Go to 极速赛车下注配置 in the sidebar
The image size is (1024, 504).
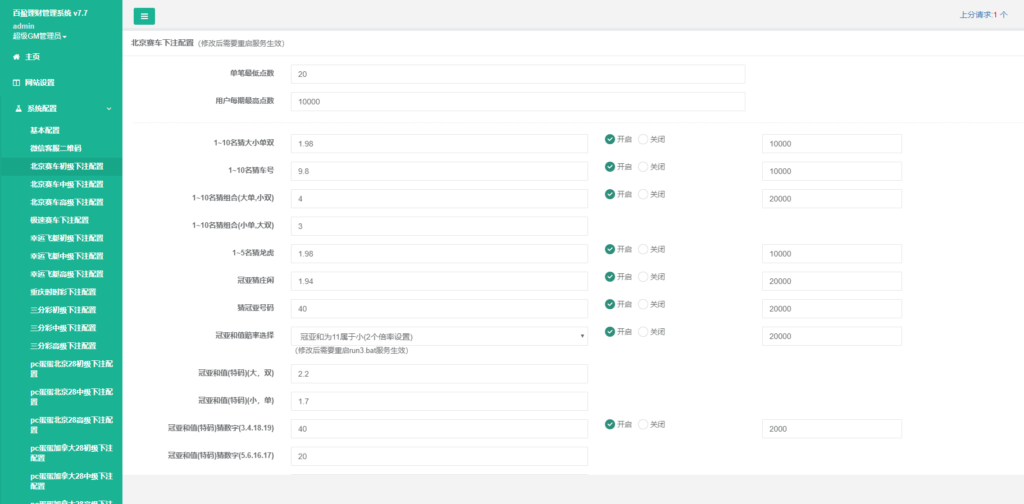click(x=59, y=220)
